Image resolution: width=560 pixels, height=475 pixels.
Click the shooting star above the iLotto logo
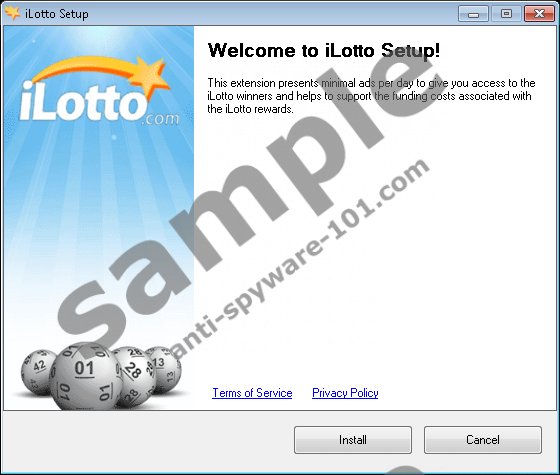point(104,73)
